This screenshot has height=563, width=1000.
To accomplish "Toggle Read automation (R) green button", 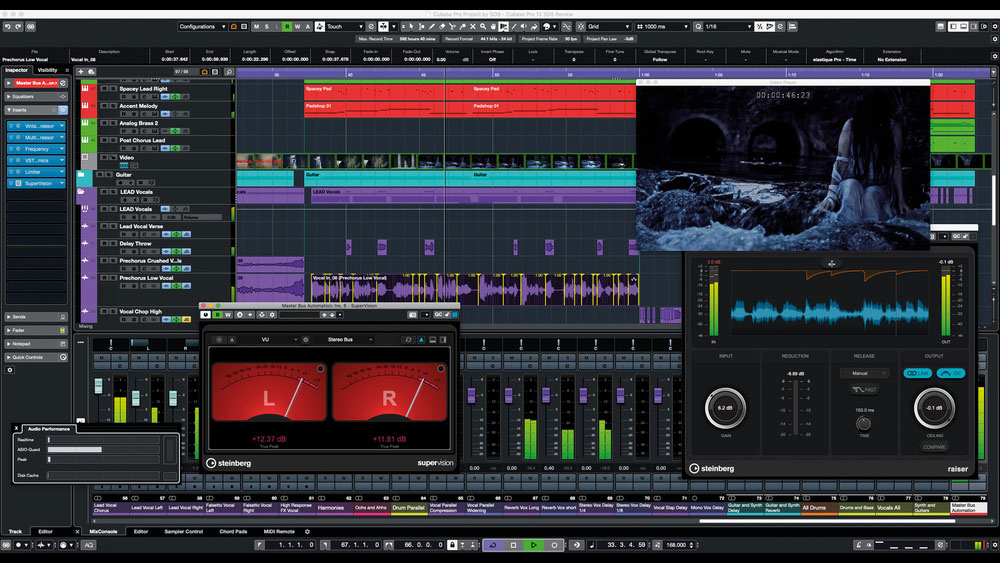I will tap(287, 26).
